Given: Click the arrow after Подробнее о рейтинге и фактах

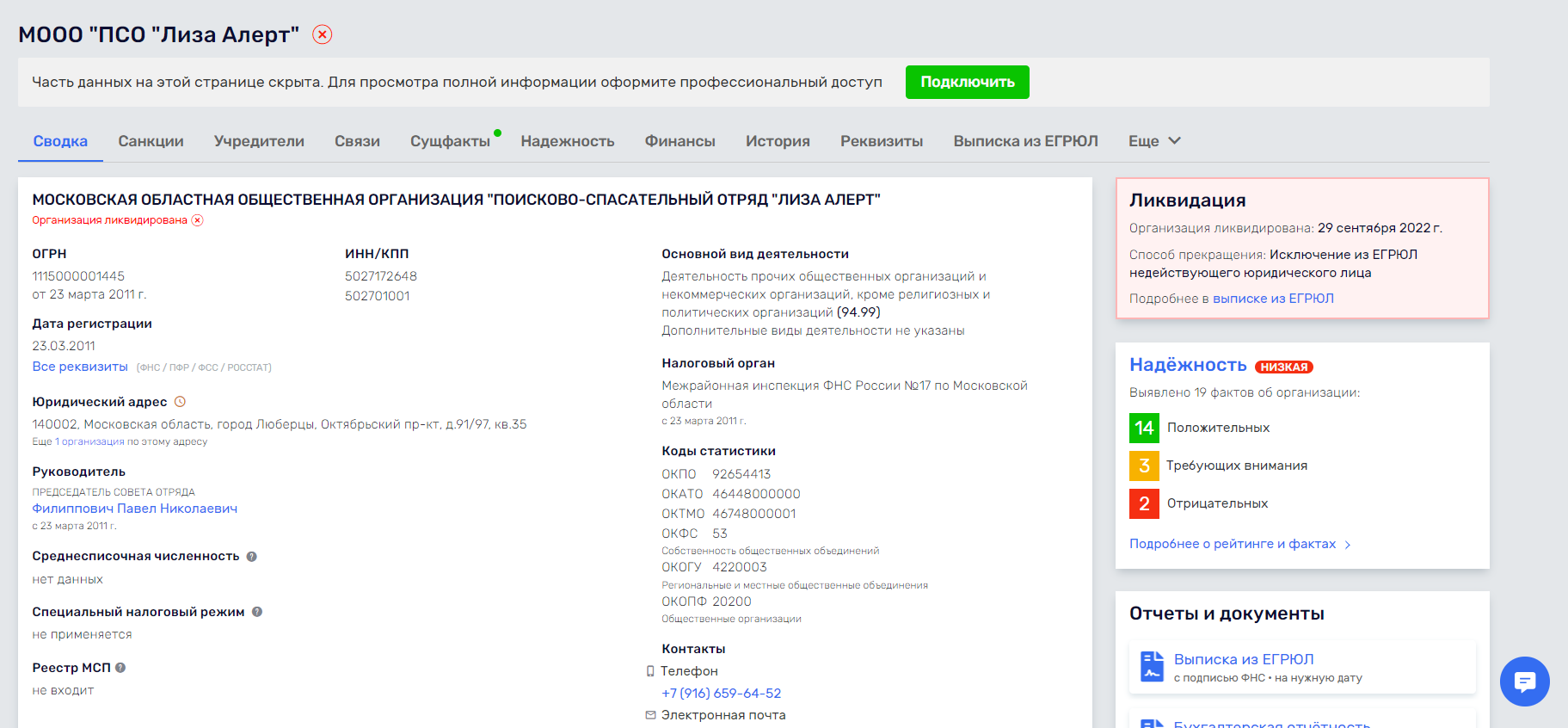Looking at the screenshot, I should (x=1348, y=545).
